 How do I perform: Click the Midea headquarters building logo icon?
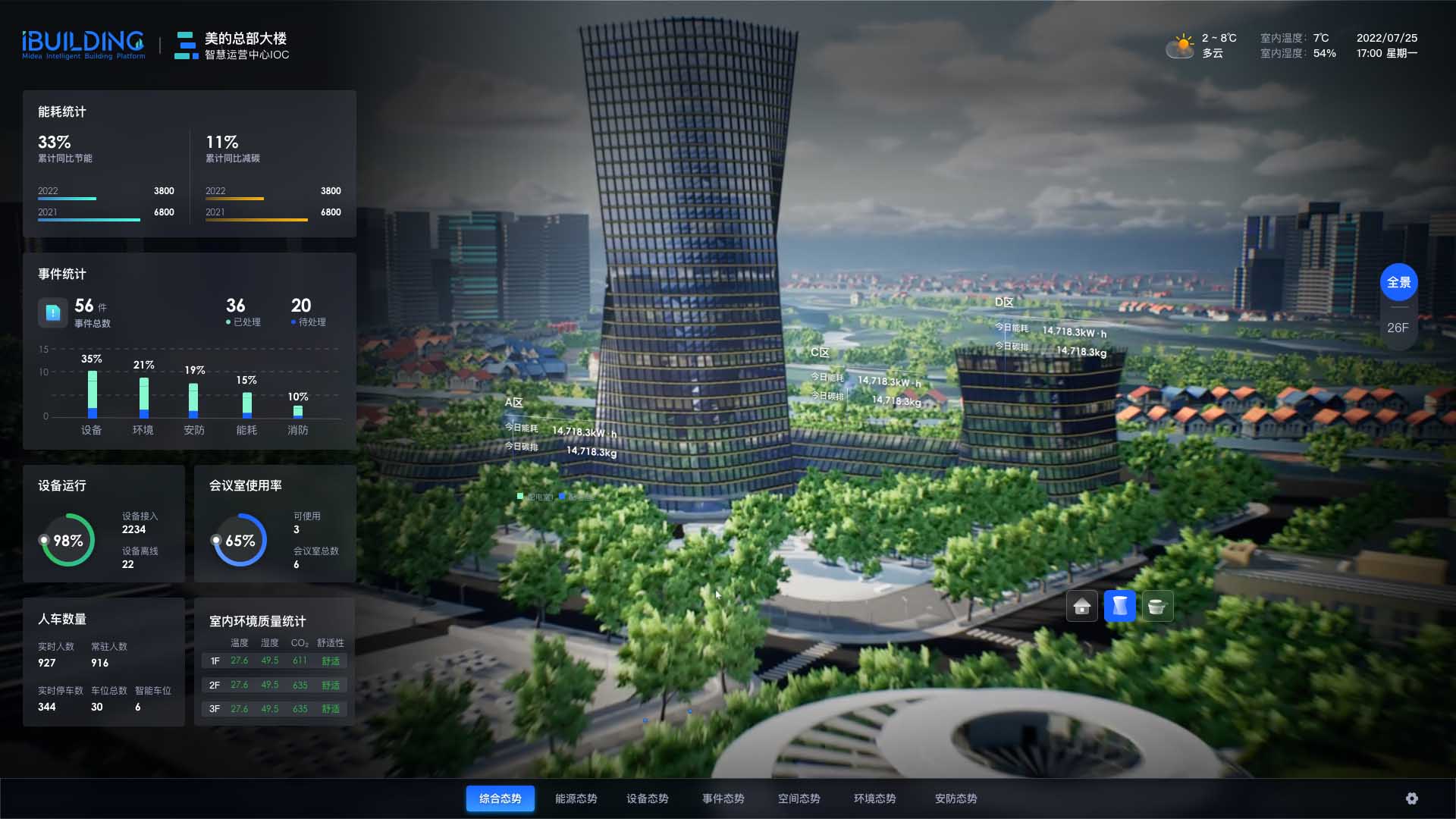tap(186, 45)
